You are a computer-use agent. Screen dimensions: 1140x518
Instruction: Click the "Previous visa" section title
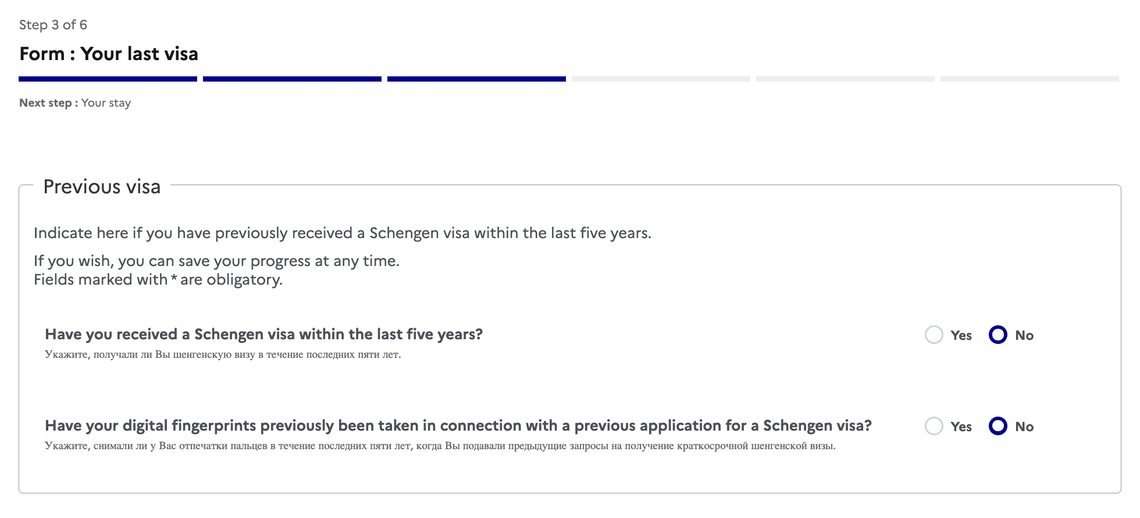tap(102, 187)
